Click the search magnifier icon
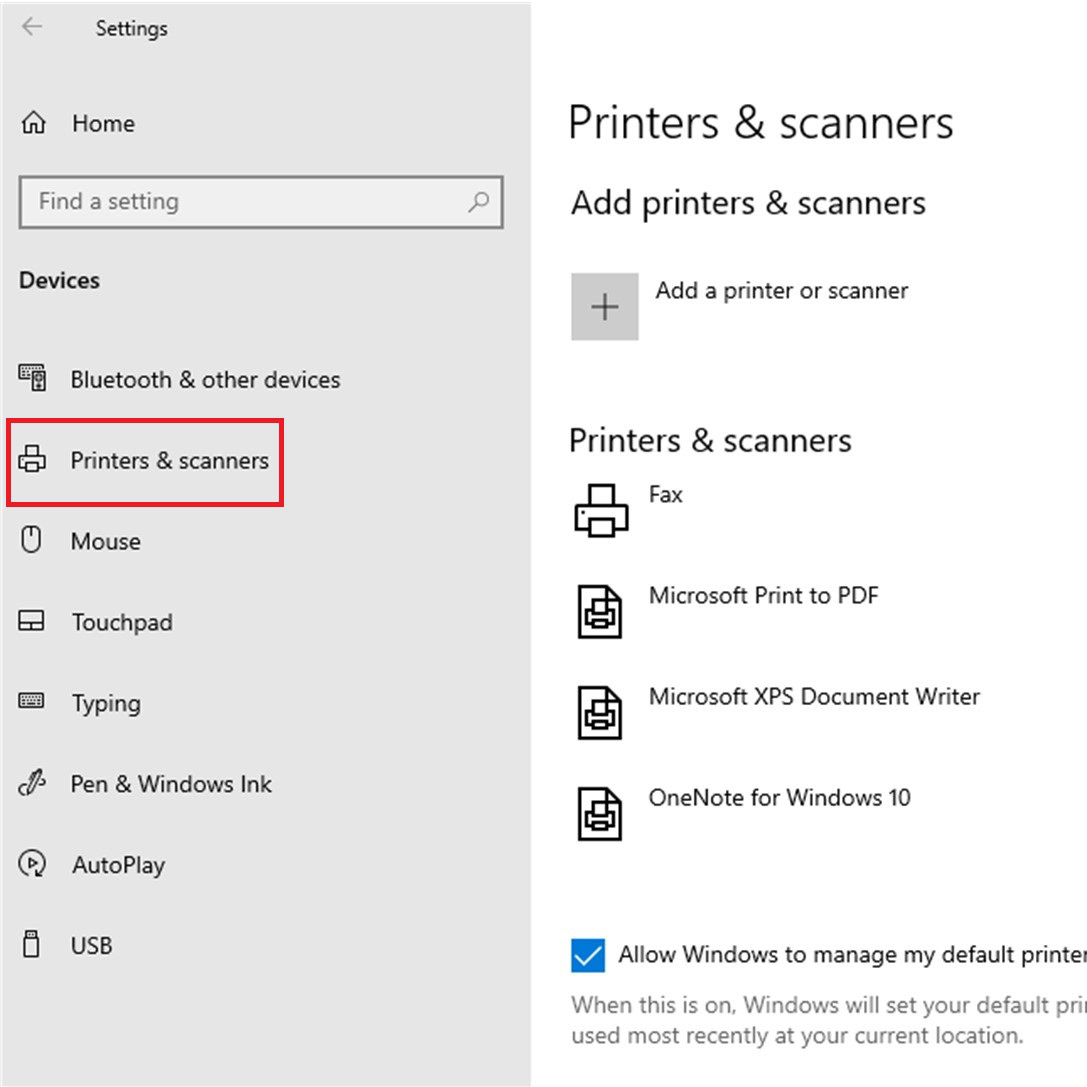The width and height of the screenshot is (1087, 1087). point(479,202)
